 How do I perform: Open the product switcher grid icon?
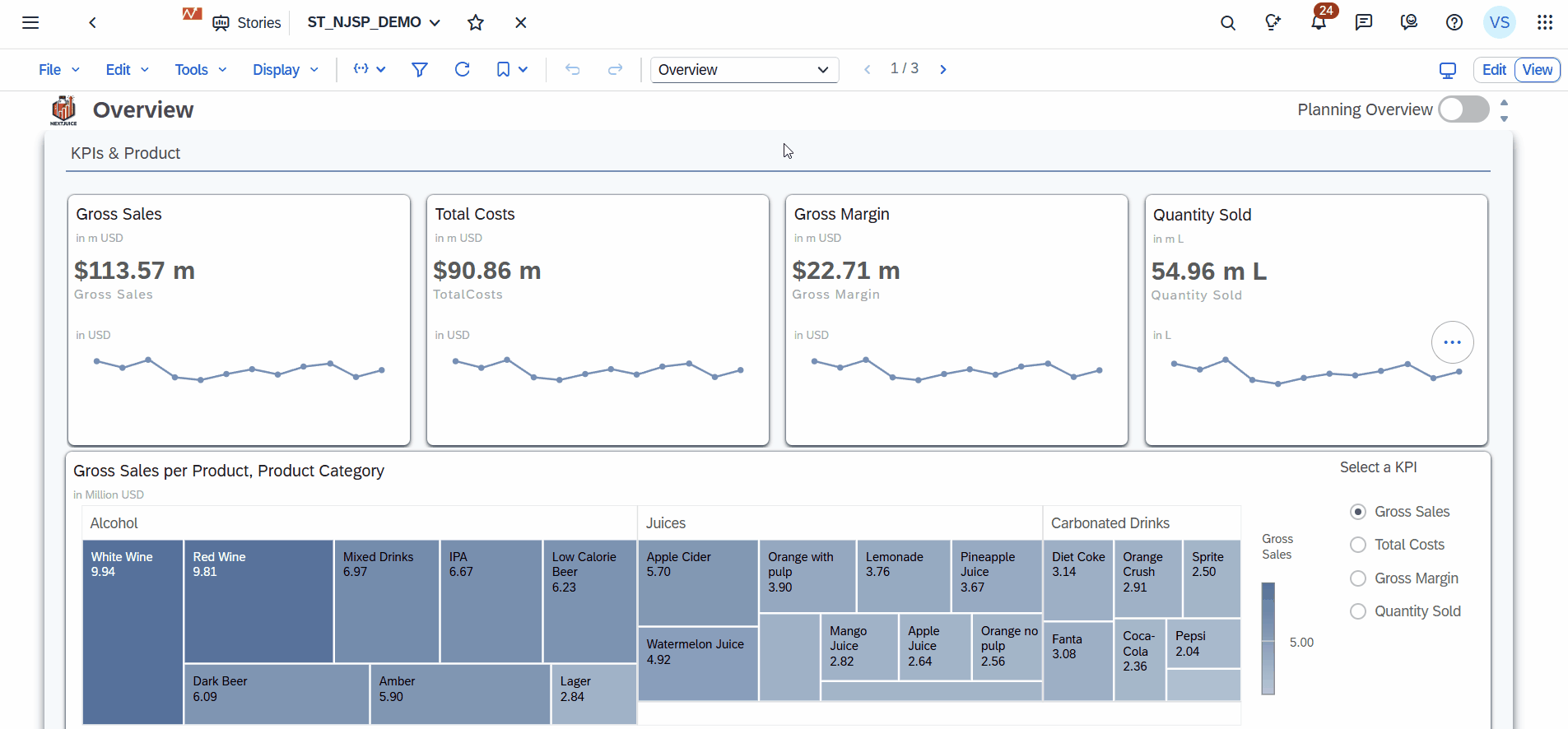1545,23
